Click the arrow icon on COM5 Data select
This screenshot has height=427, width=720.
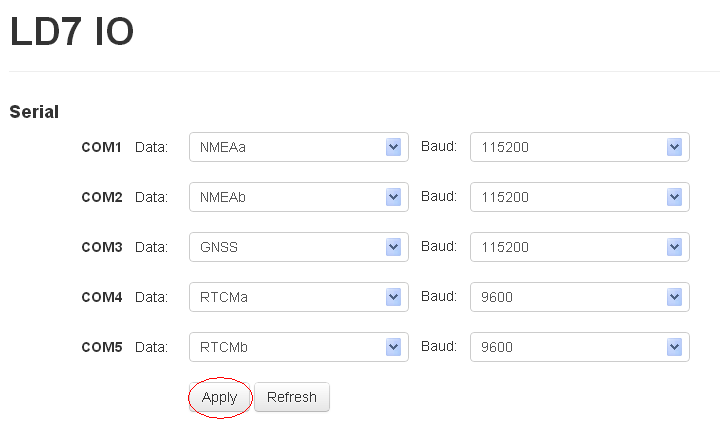(x=393, y=347)
